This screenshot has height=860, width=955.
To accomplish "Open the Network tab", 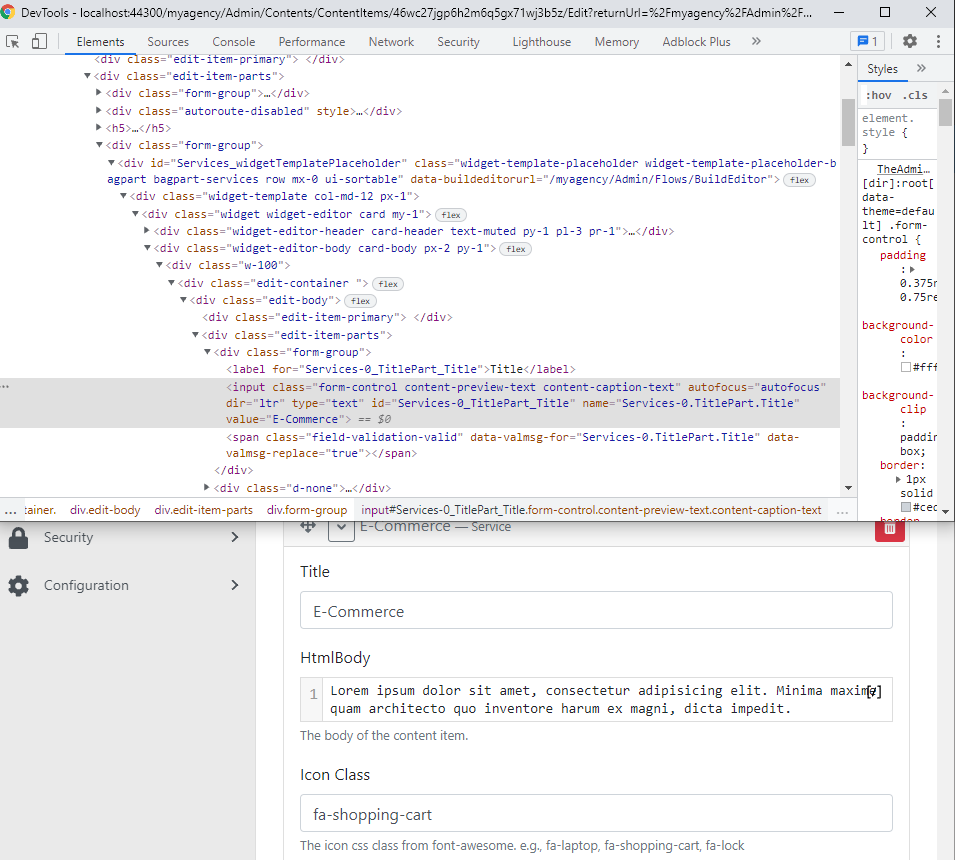I will tap(391, 41).
